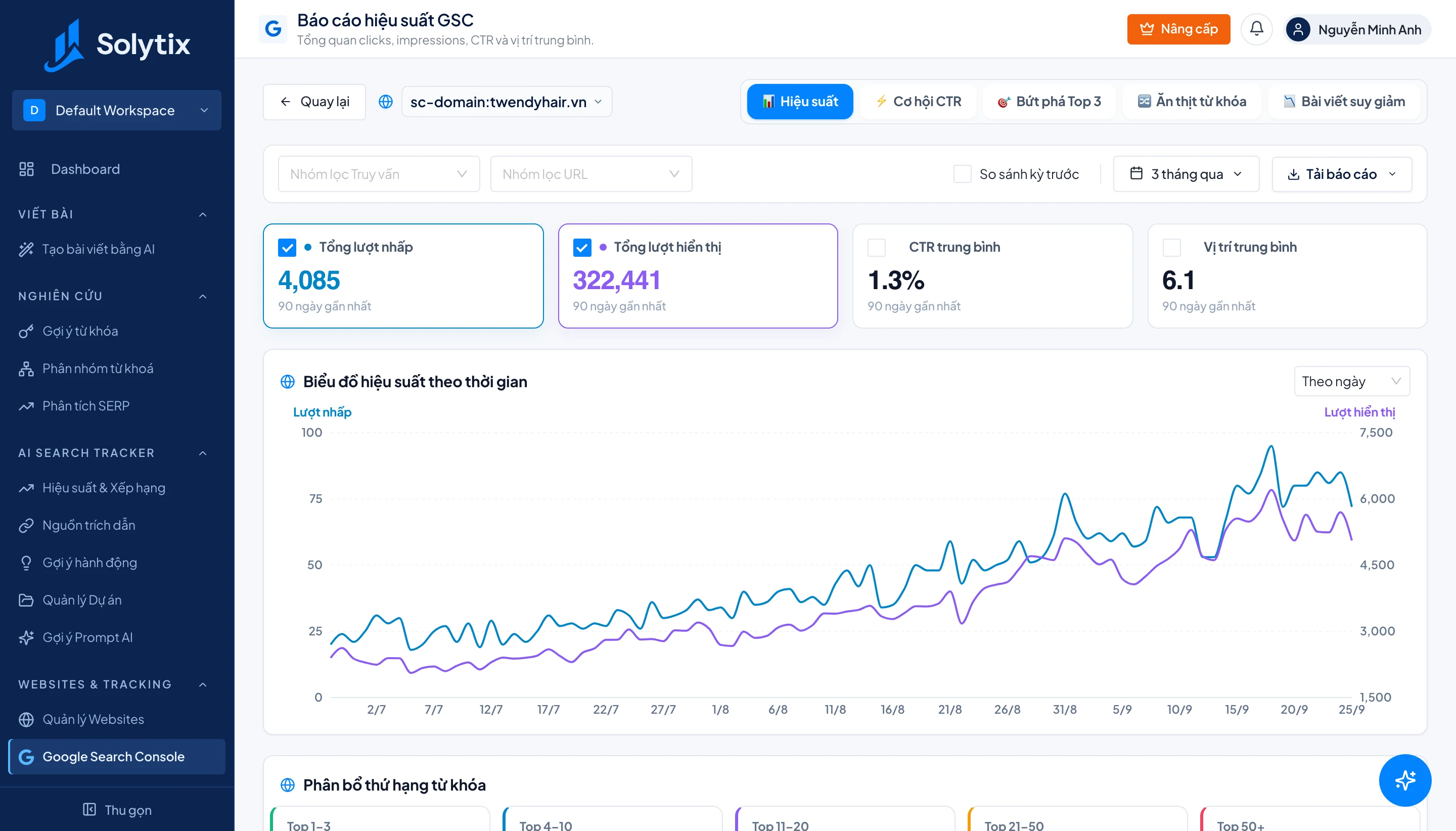The height and width of the screenshot is (831, 1456).
Task: Switch to the Cơ hội CTR tab
Action: (x=919, y=102)
